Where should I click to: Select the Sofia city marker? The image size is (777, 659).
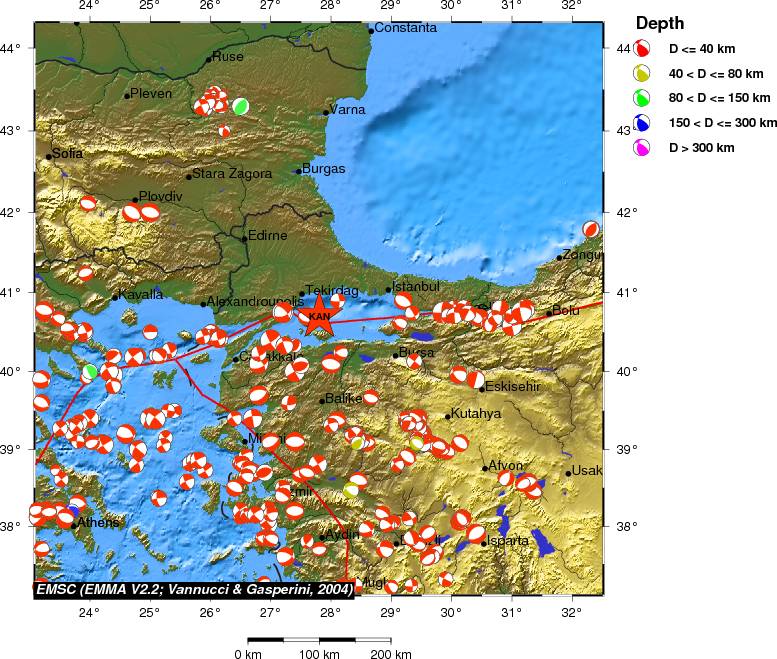[x=49, y=156]
